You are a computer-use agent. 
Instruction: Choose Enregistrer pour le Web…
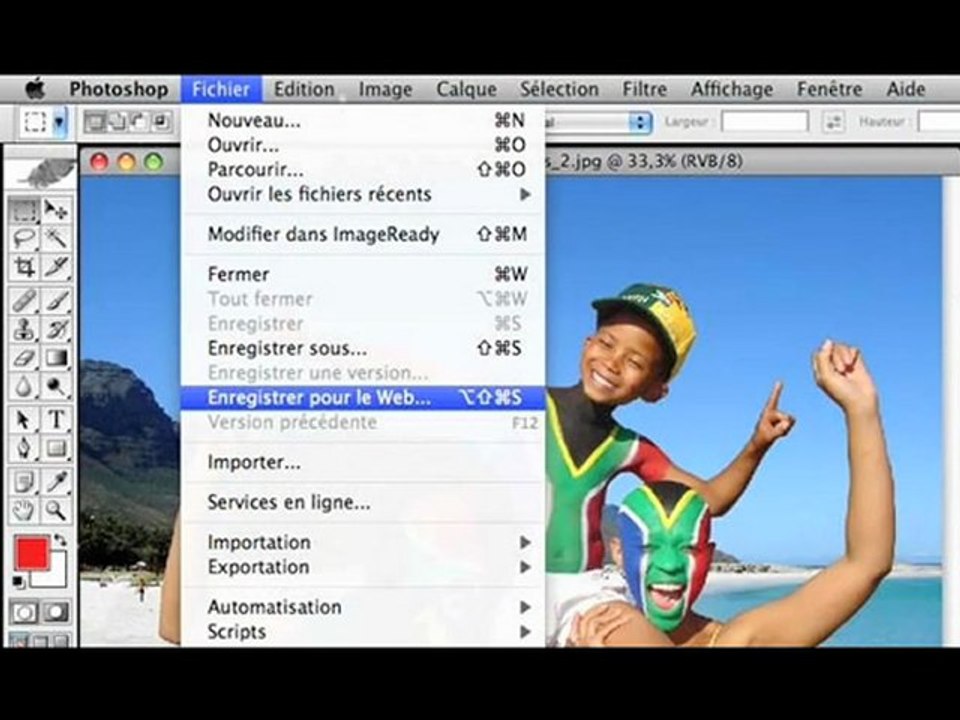pyautogui.click(x=363, y=398)
